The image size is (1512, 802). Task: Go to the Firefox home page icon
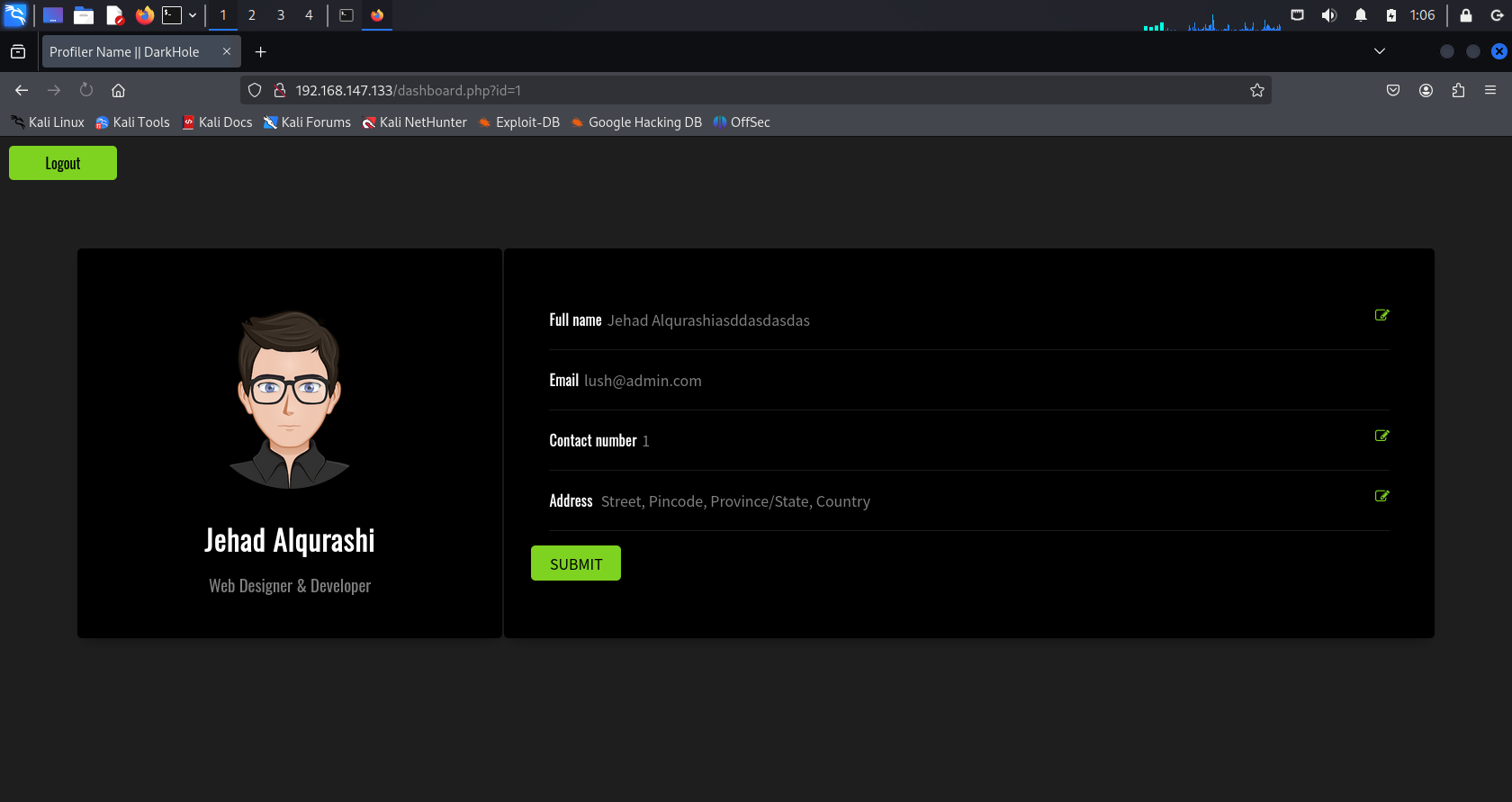click(x=118, y=90)
